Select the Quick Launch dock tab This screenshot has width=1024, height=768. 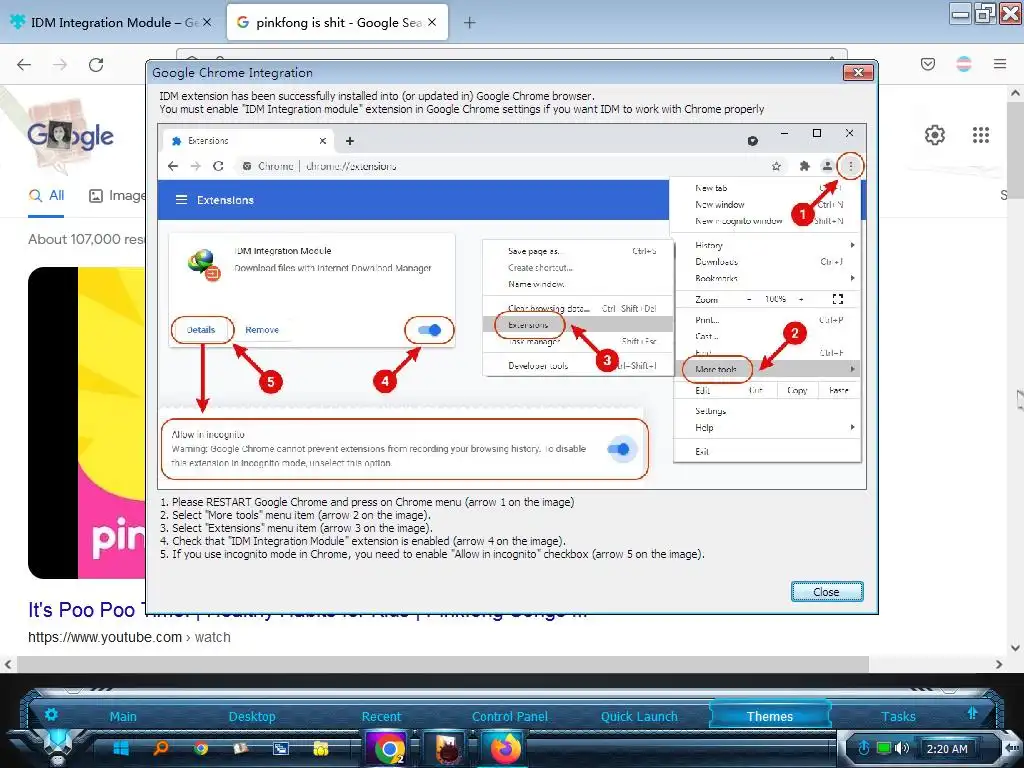pos(639,716)
